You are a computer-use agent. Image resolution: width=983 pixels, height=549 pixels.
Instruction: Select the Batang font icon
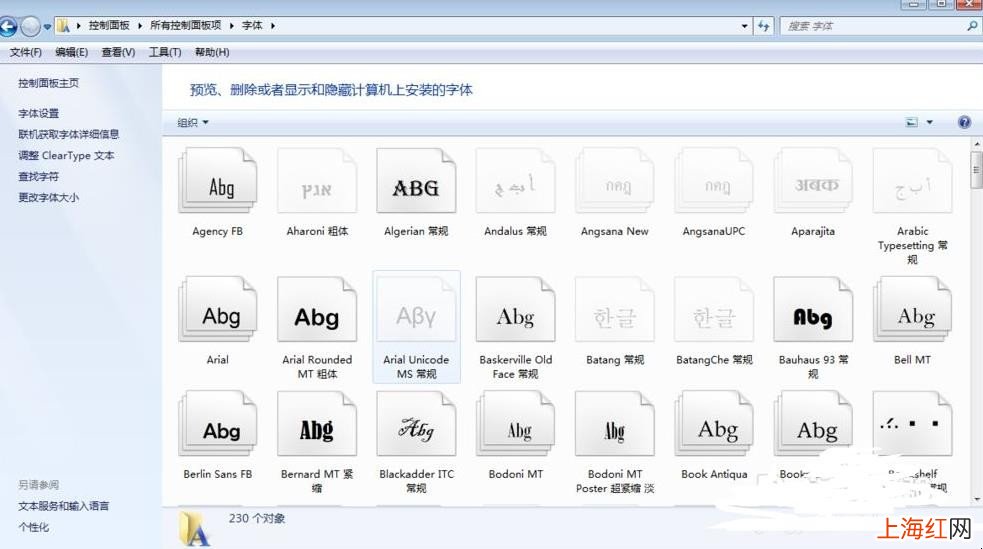[614, 310]
